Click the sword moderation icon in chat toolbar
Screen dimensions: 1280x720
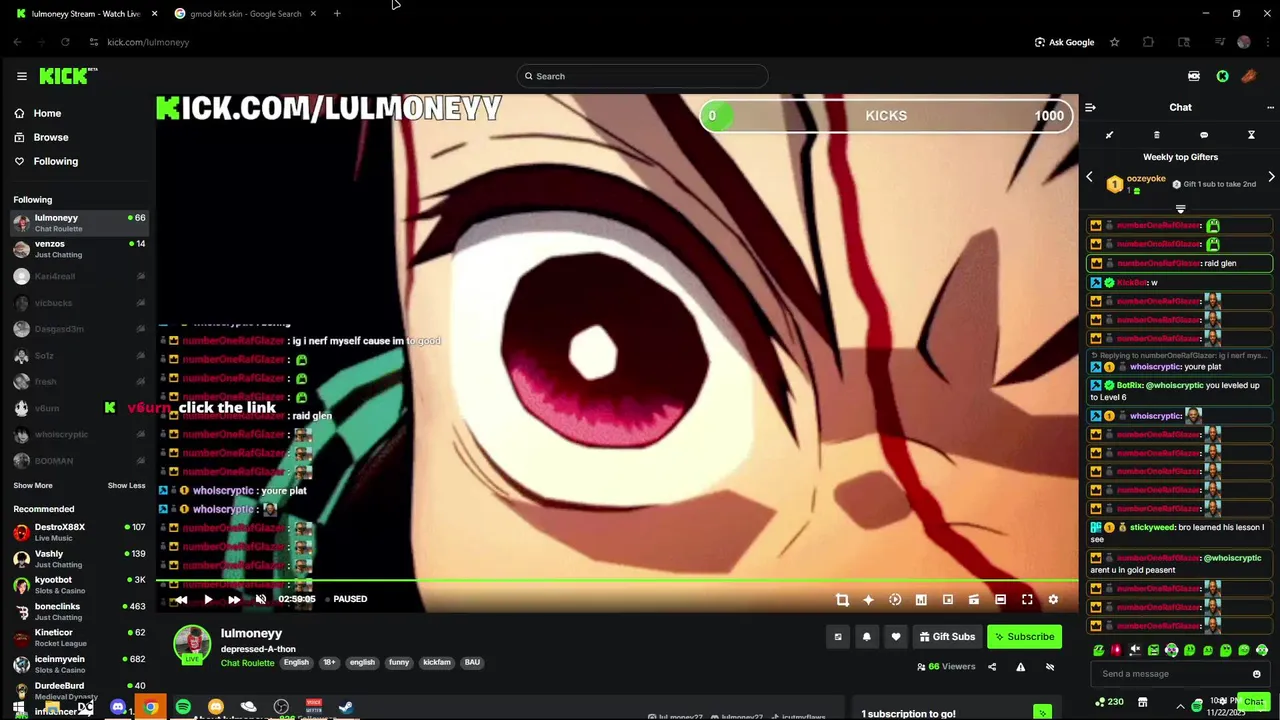1109,135
